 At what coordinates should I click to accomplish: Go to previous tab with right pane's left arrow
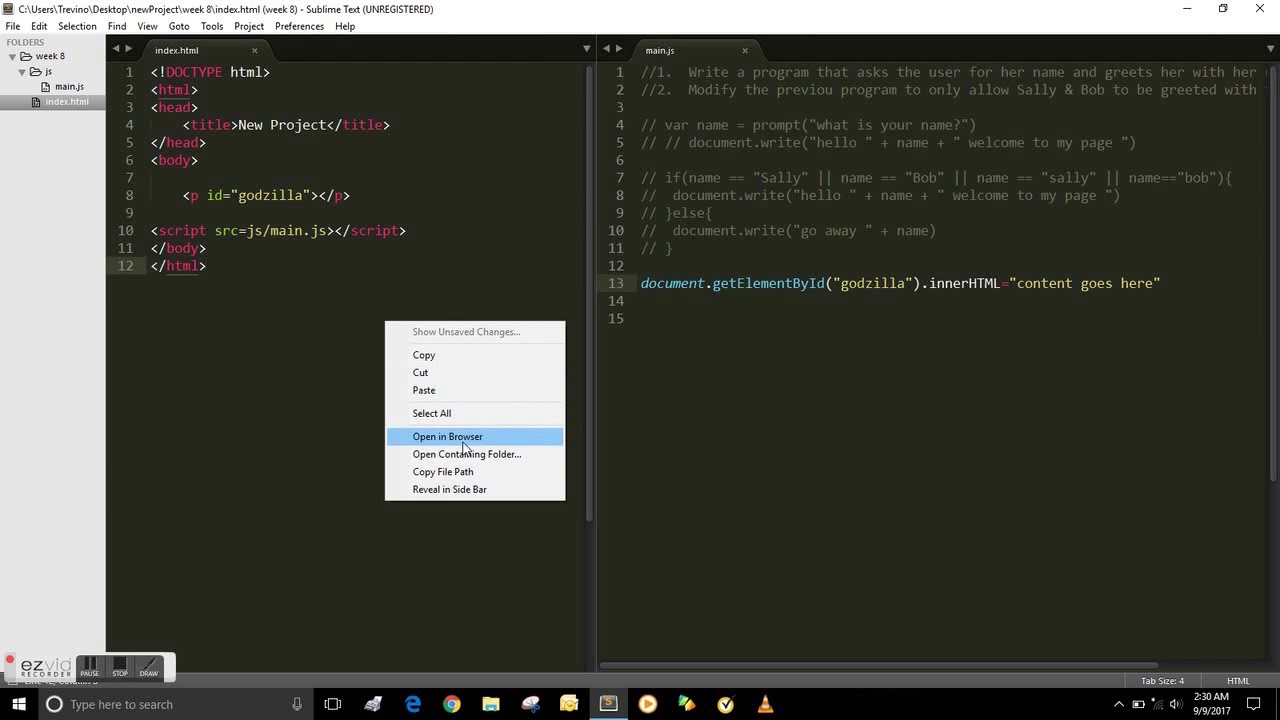pos(606,49)
